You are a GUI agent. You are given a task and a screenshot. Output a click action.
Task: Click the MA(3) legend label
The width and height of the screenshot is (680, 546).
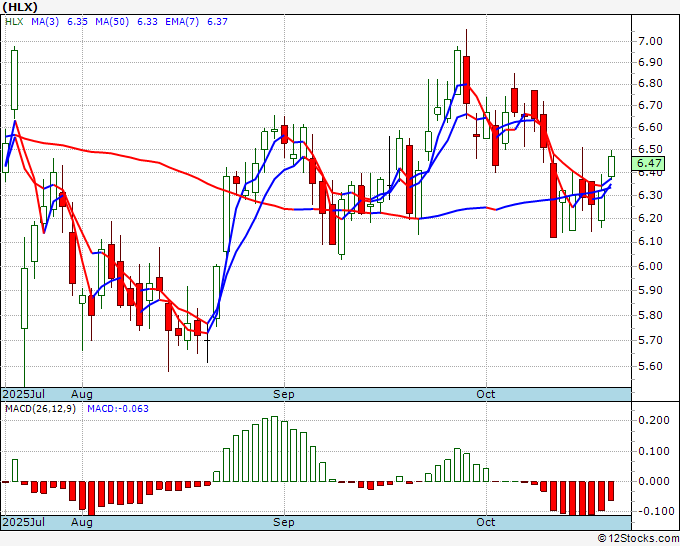(45, 22)
